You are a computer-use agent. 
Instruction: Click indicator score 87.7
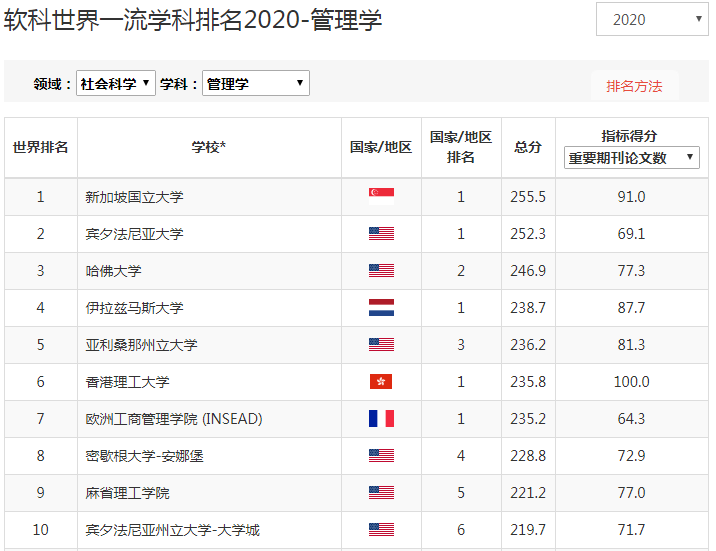point(632,308)
